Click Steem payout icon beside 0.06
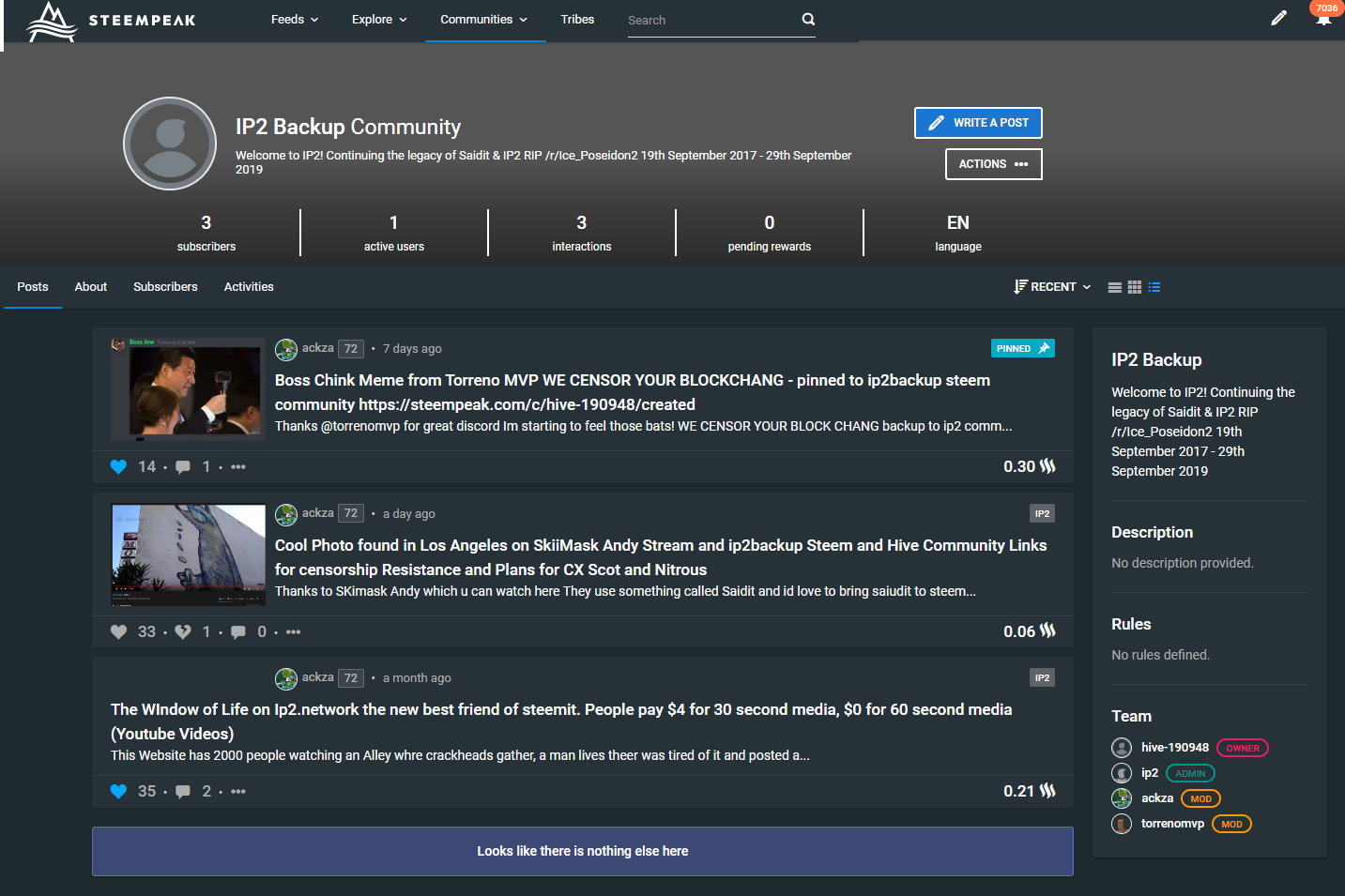This screenshot has height=896, width=1345. tap(1047, 631)
